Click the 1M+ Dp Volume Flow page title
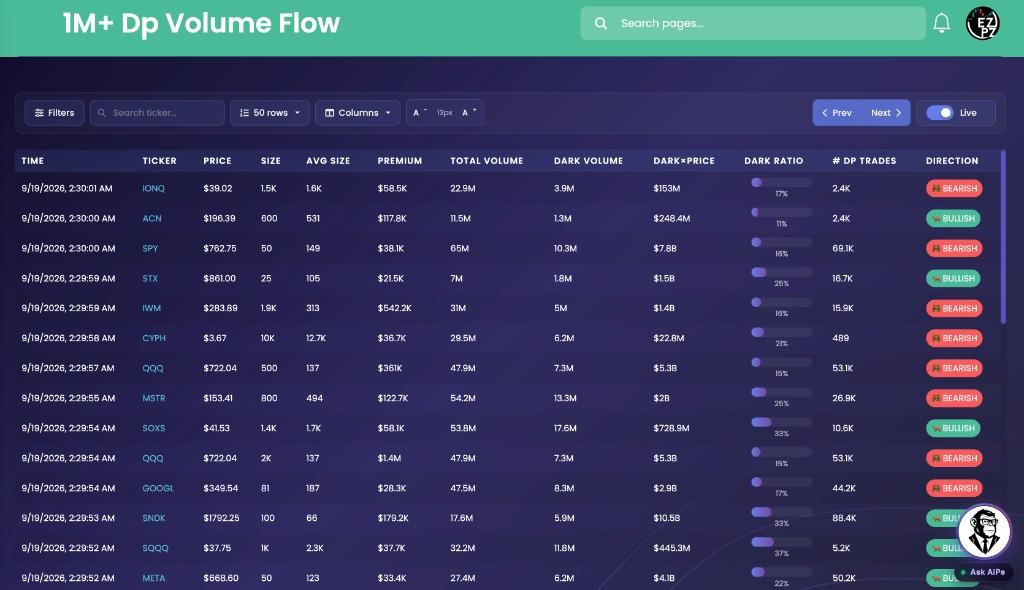 tap(201, 24)
